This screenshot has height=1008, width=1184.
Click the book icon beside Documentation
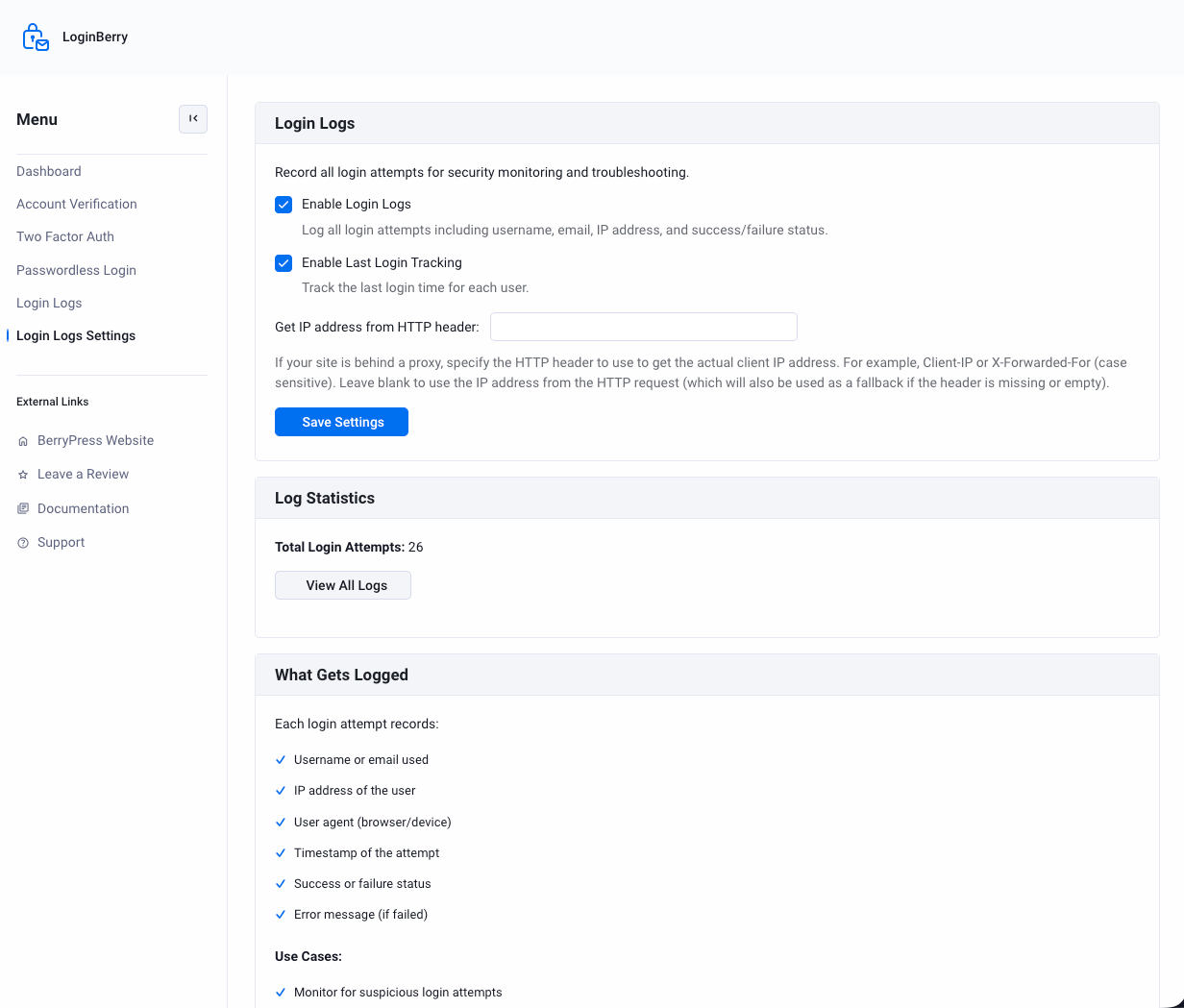coord(23,509)
